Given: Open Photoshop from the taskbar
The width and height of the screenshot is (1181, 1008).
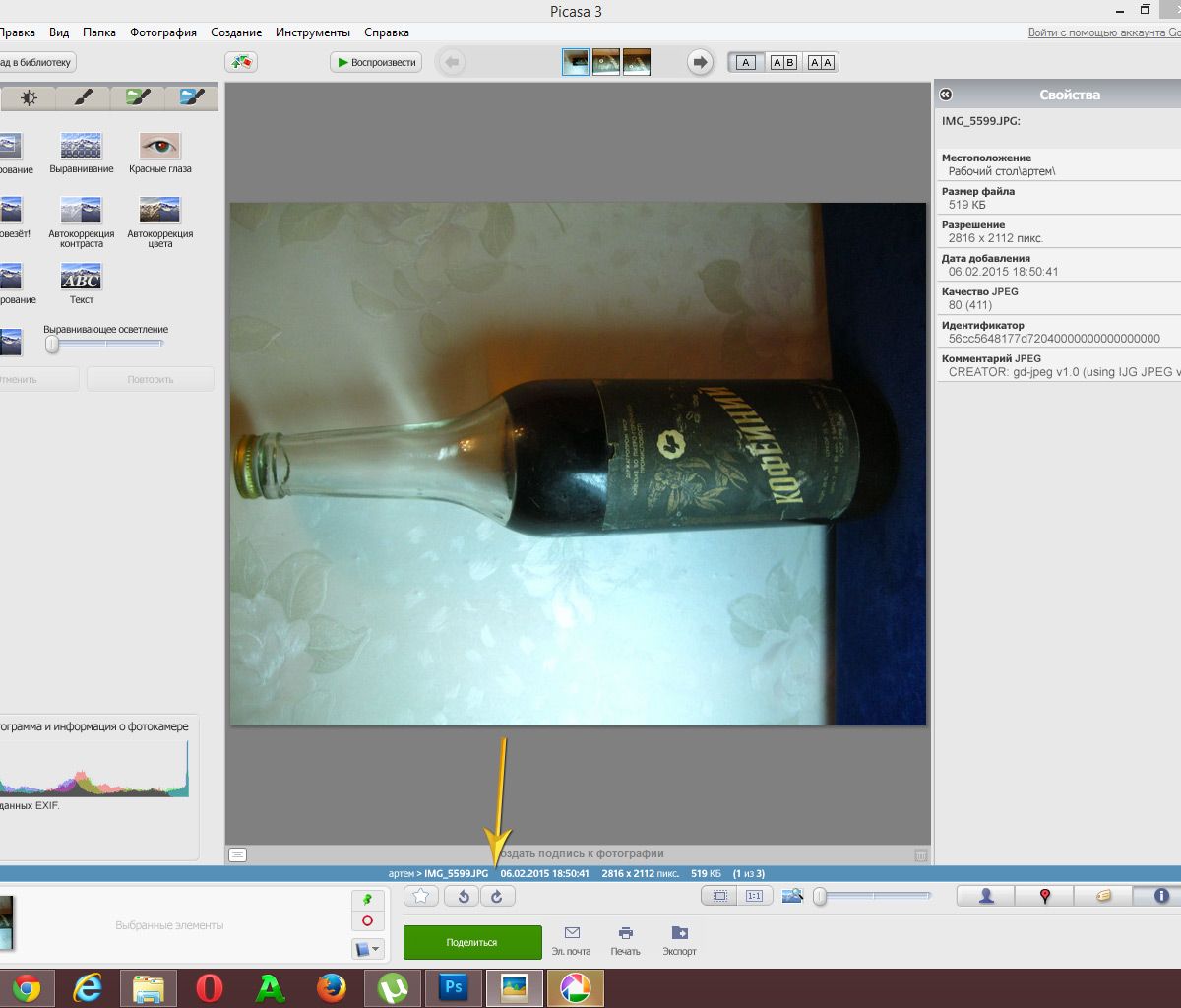Looking at the screenshot, I should point(454,987).
